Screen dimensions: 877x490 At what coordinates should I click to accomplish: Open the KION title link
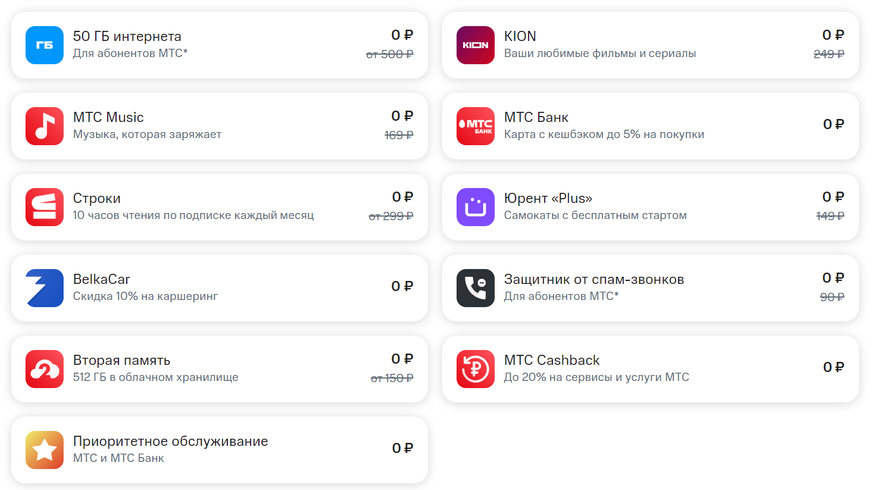[x=520, y=36]
